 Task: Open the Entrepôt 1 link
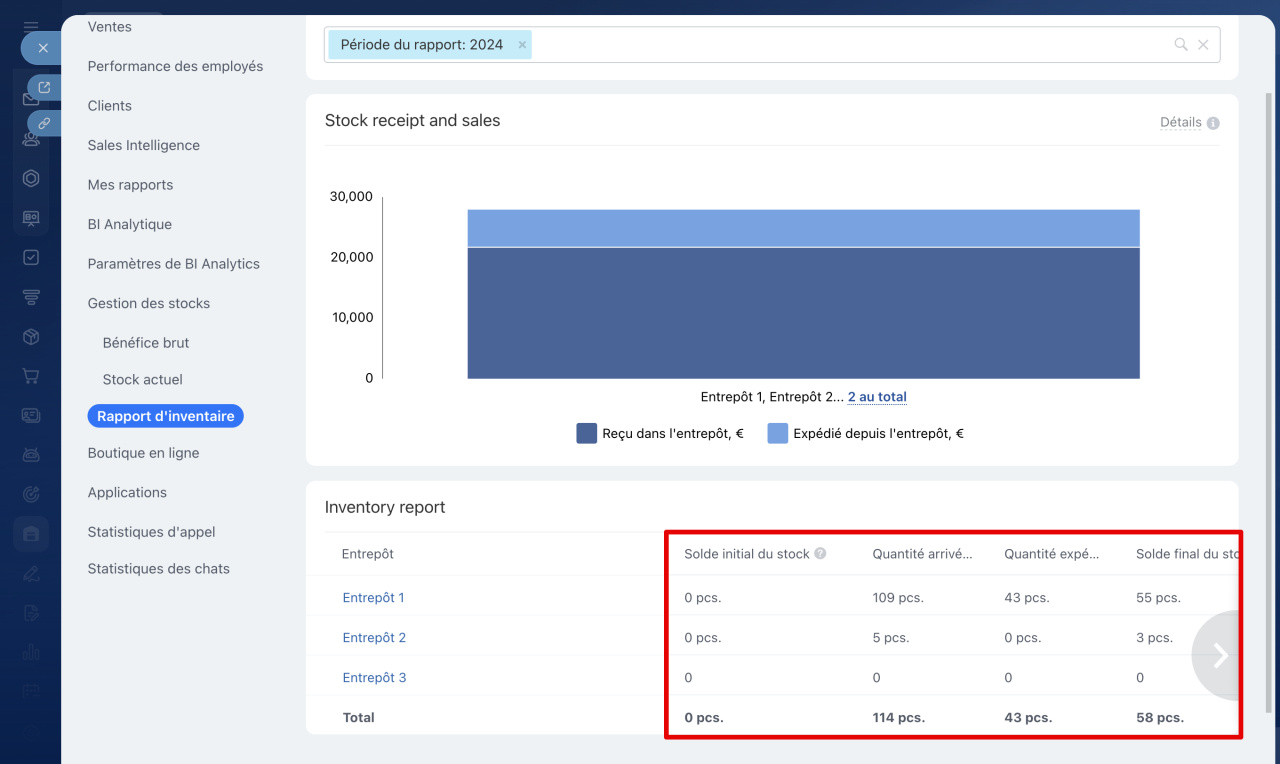click(x=373, y=598)
